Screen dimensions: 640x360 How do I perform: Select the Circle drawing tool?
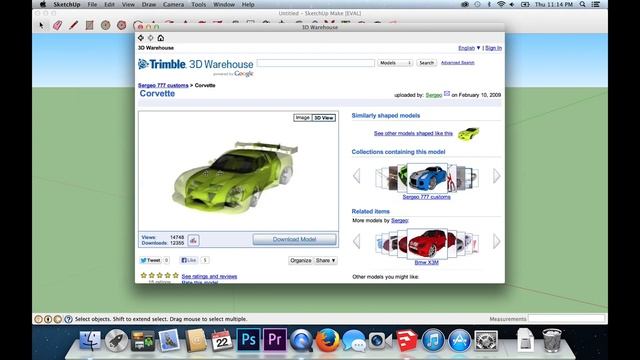[x=105, y=25]
